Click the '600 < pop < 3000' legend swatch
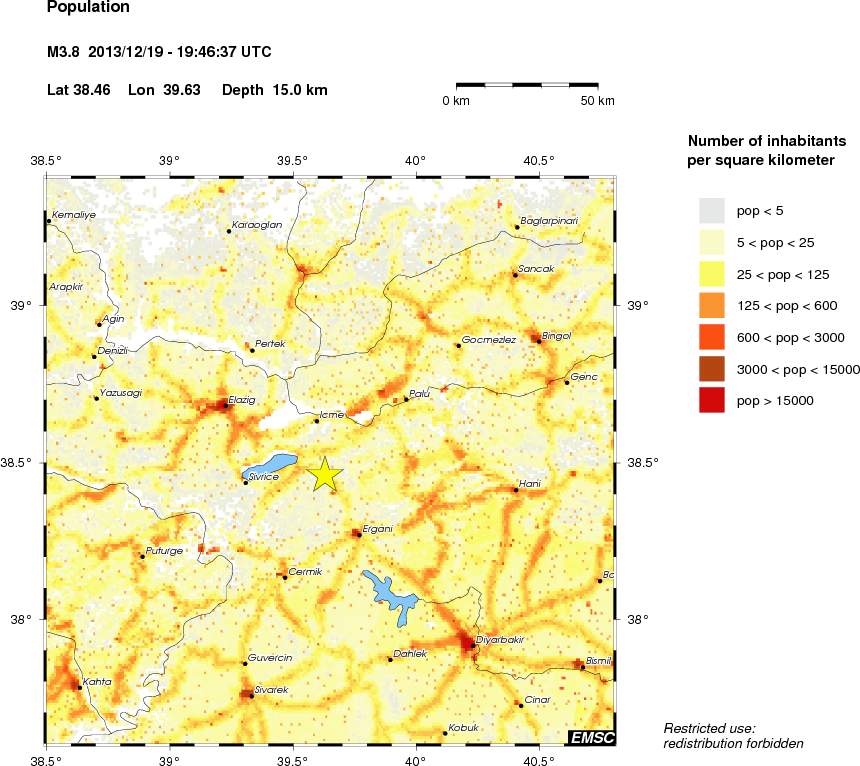This screenshot has width=860, height=766. (x=711, y=337)
